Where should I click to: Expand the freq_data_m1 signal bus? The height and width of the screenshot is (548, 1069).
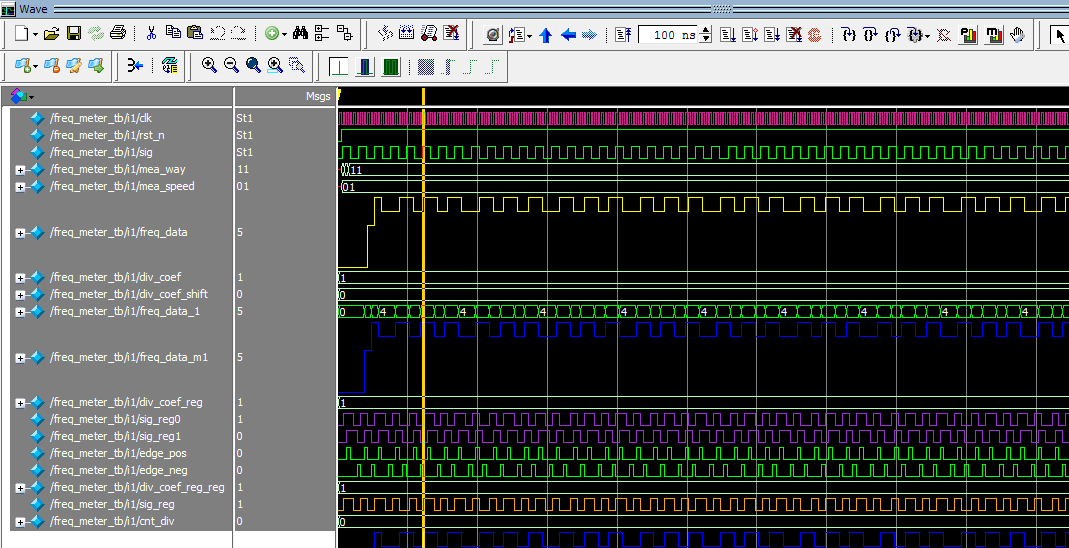click(20, 358)
